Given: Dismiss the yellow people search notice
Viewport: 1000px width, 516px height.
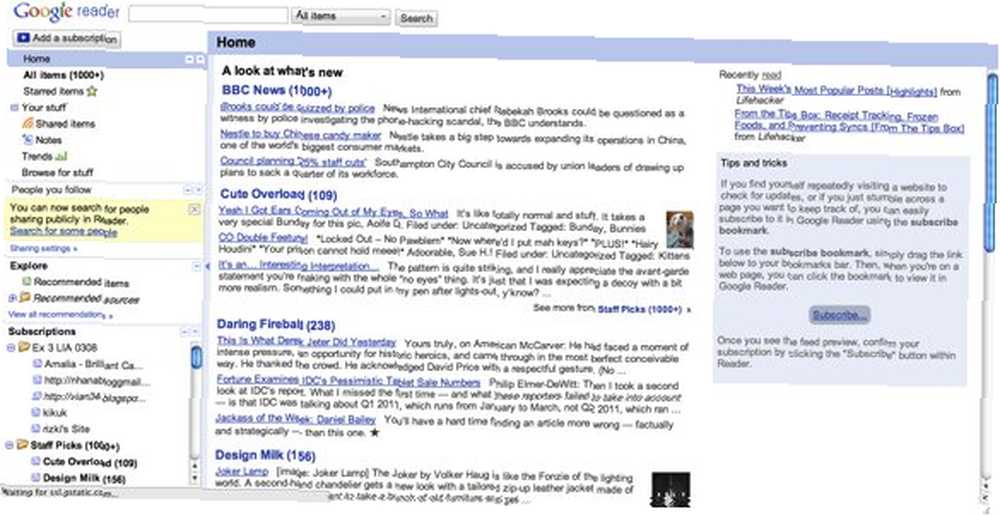Looking at the screenshot, I should click(x=195, y=209).
